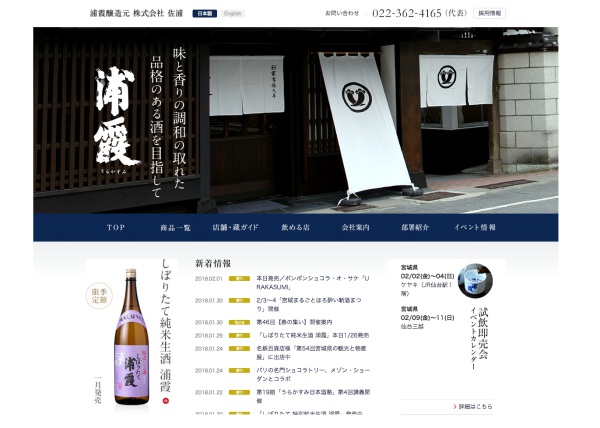Click the red dot icon below しぼりたて純米生酒 浦霞

tap(166, 401)
